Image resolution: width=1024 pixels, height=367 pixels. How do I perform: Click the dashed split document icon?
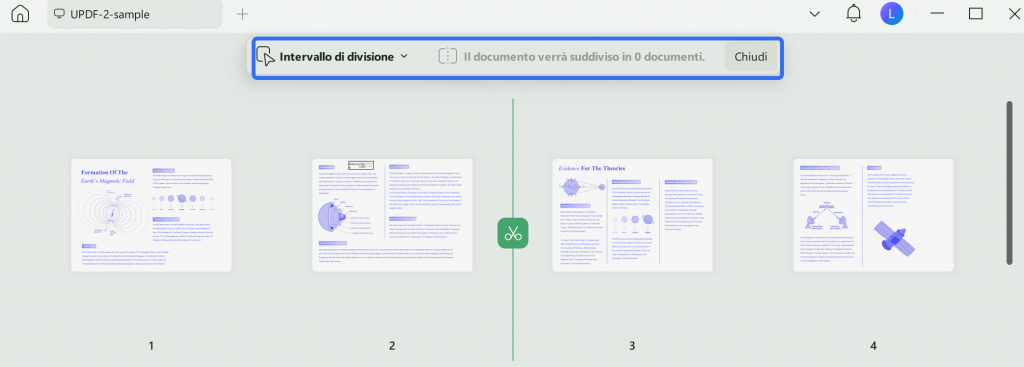point(447,57)
